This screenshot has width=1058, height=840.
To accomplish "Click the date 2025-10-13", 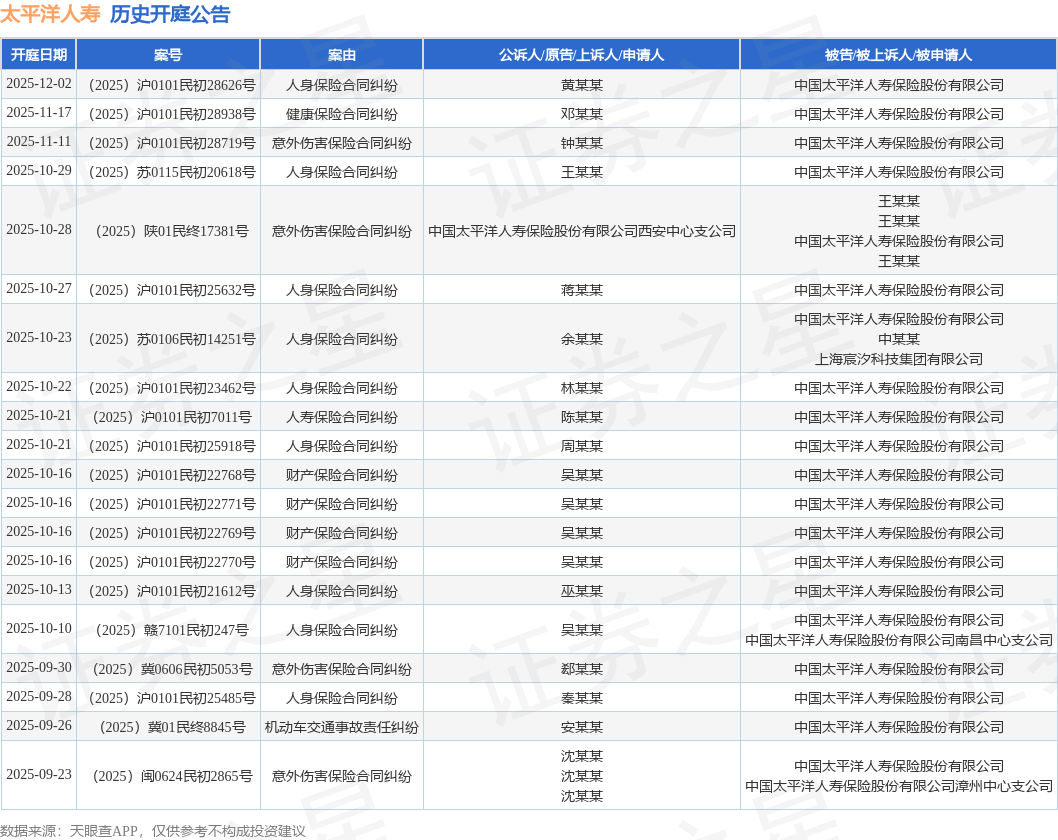I will point(38,590).
